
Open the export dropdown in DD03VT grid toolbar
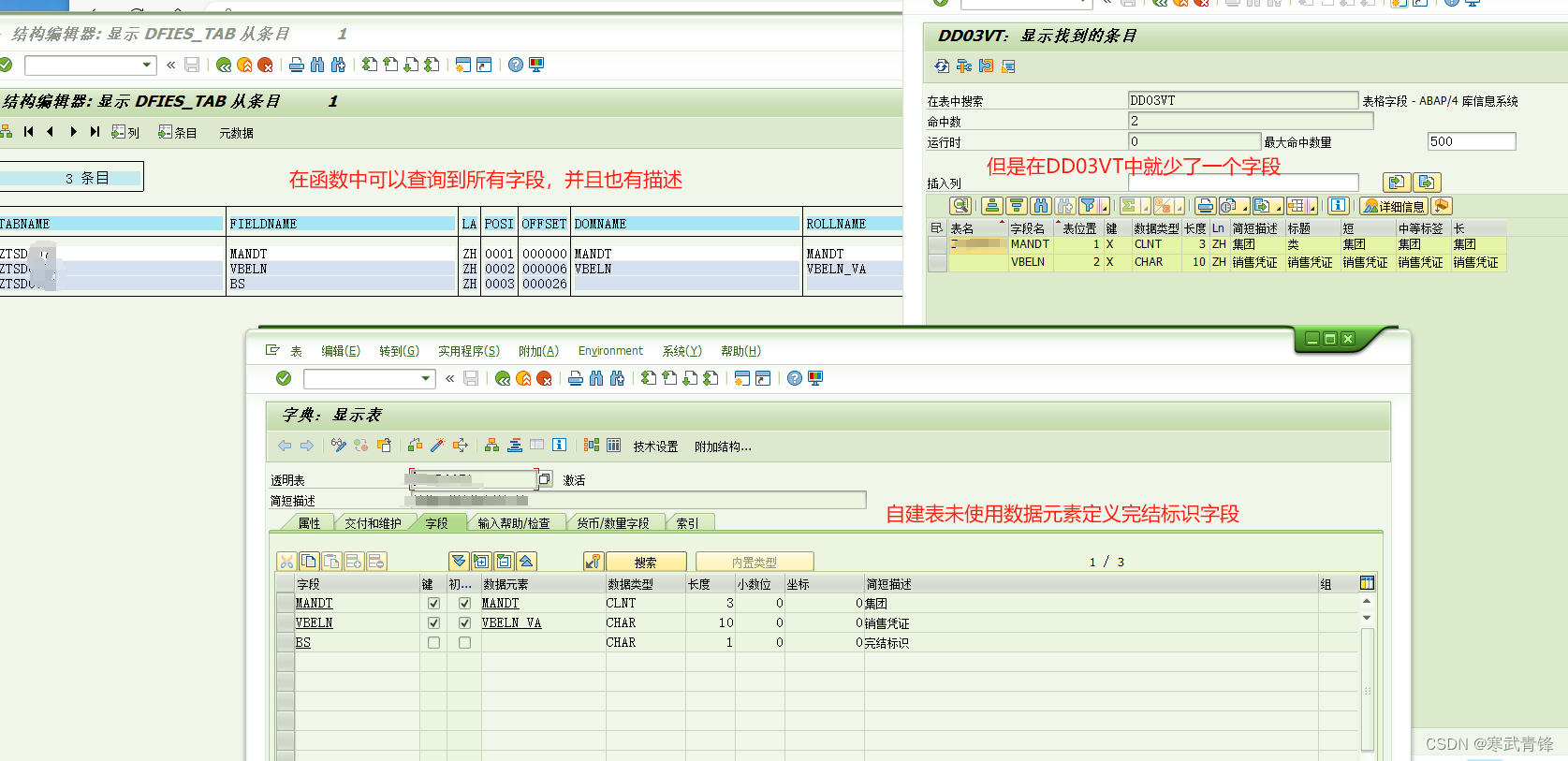1268,206
